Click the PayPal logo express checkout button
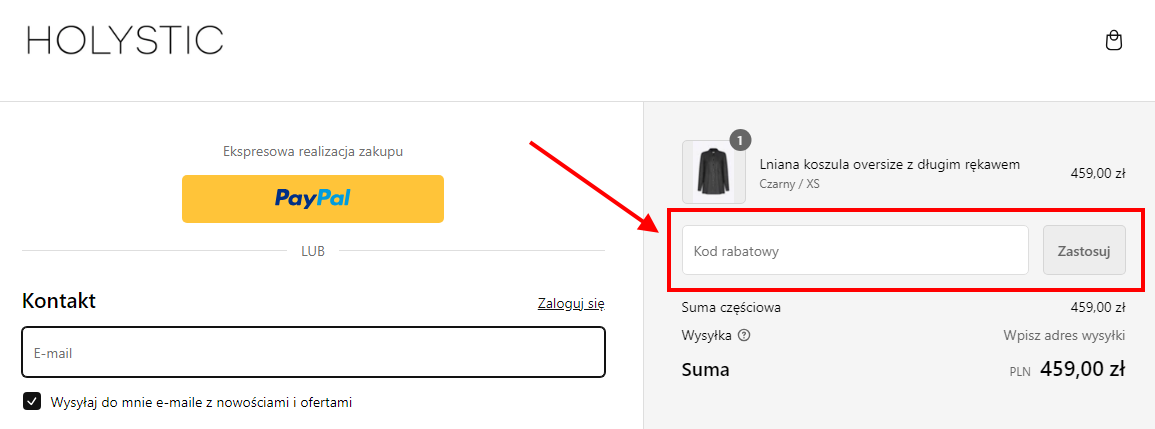Image resolution: width=1155 pixels, height=429 pixels. pos(313,198)
